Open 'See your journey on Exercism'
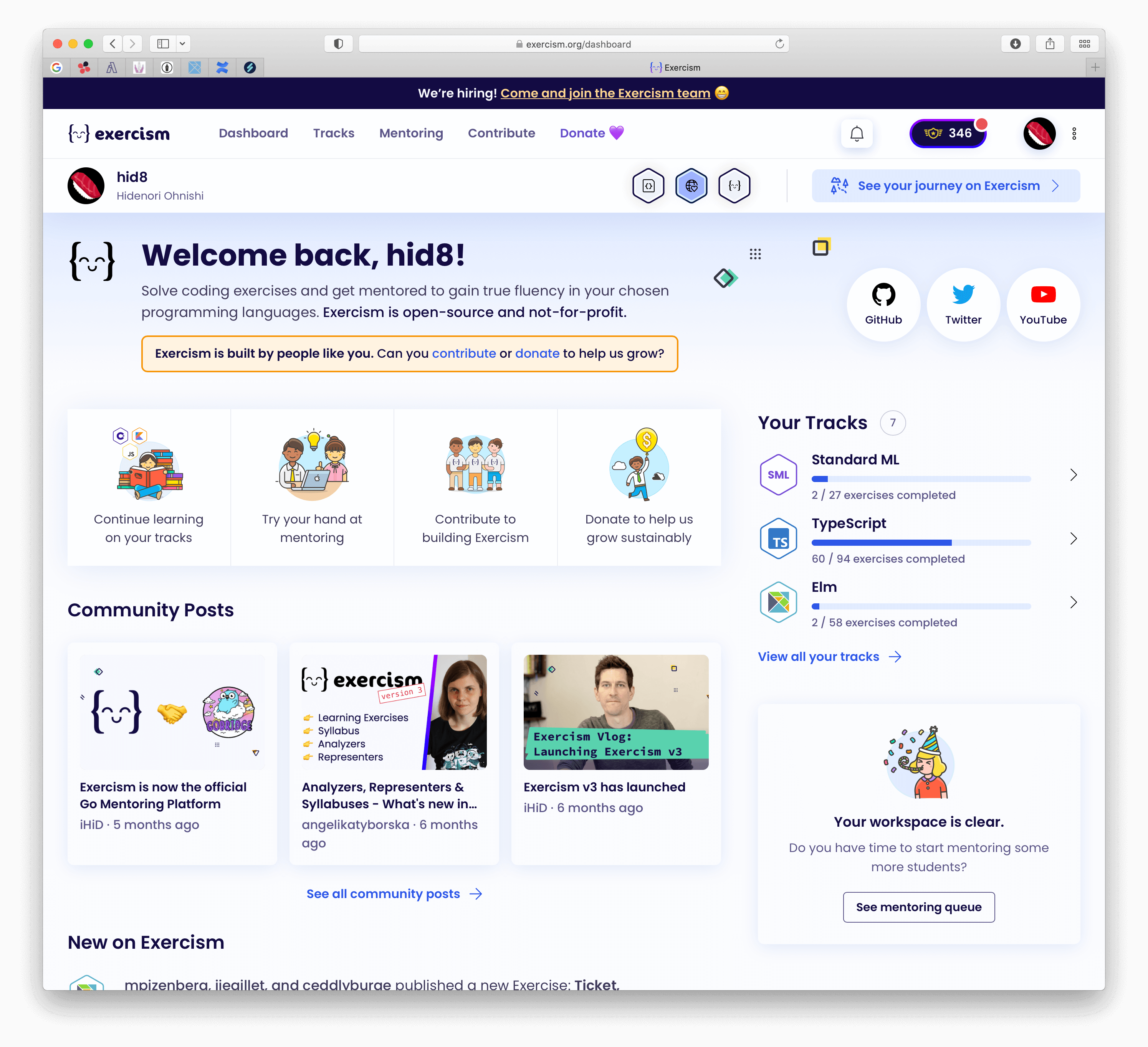 pos(946,186)
